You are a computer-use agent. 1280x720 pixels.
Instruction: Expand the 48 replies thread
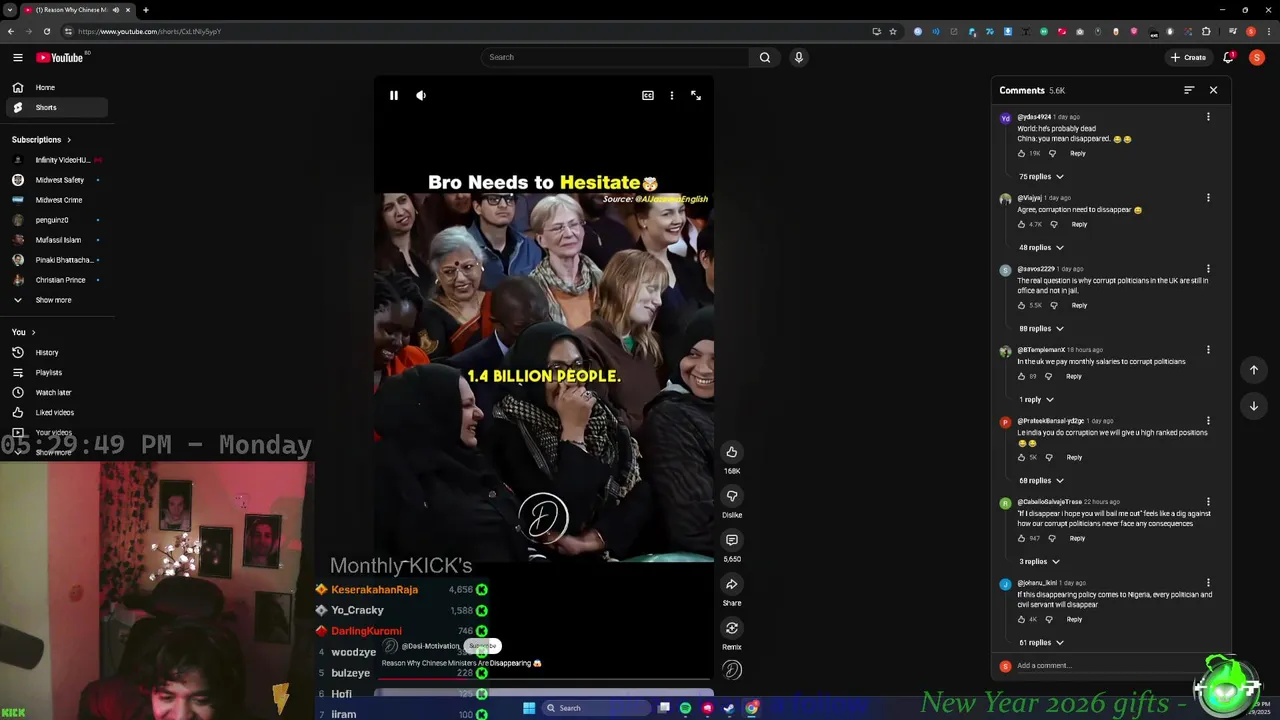click(1041, 248)
